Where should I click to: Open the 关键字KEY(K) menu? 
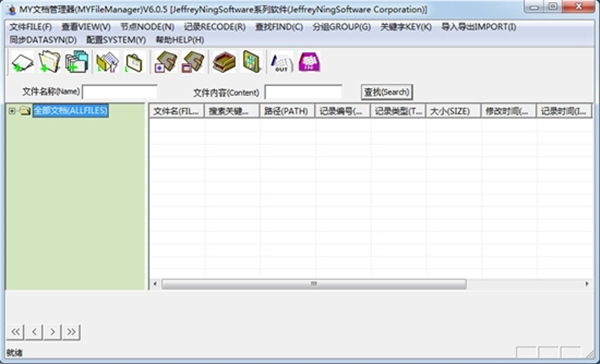point(406,27)
